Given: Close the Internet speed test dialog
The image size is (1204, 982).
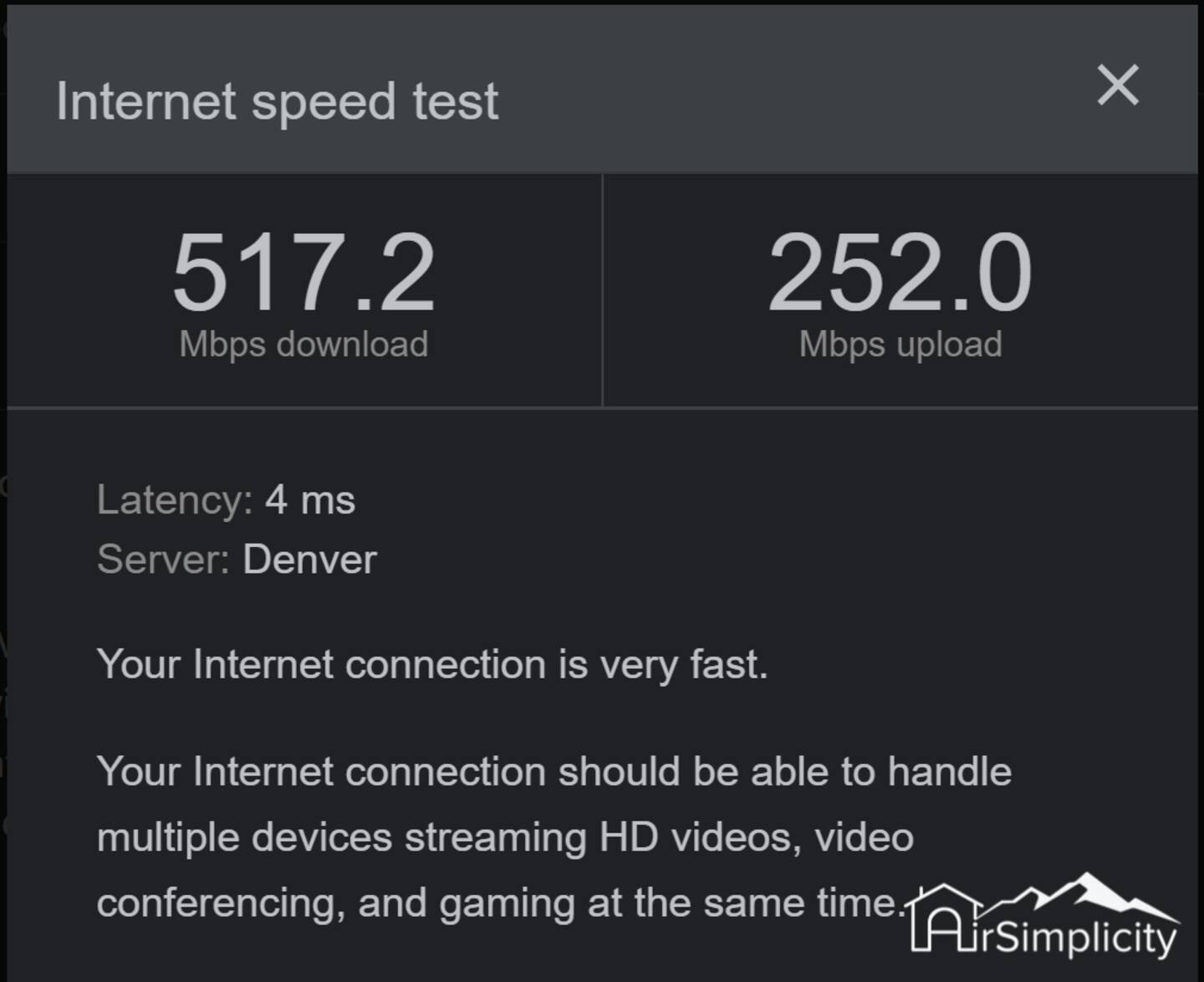Looking at the screenshot, I should (1117, 85).
